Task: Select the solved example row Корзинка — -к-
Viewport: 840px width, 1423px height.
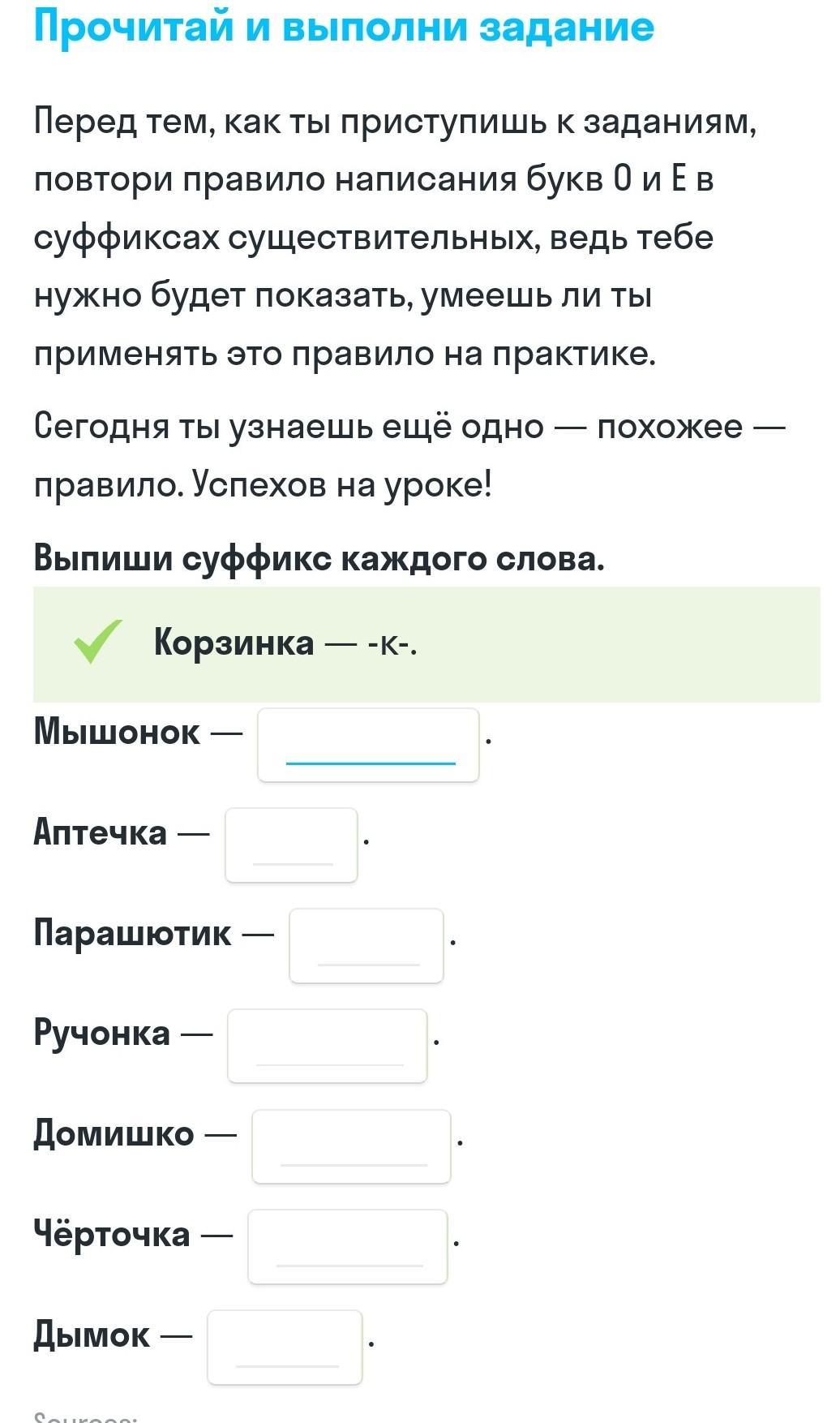Action: (x=426, y=644)
